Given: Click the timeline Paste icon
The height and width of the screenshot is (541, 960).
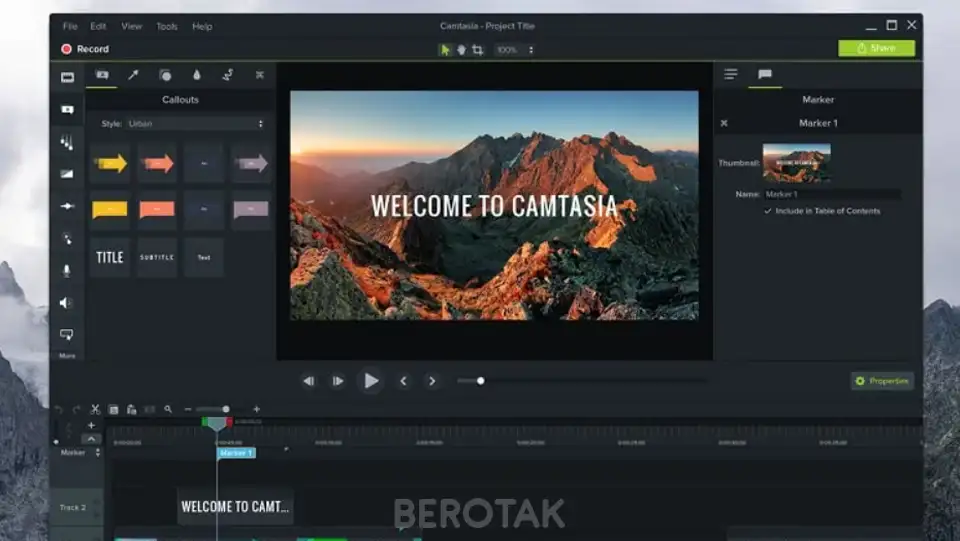Looking at the screenshot, I should [x=131, y=409].
